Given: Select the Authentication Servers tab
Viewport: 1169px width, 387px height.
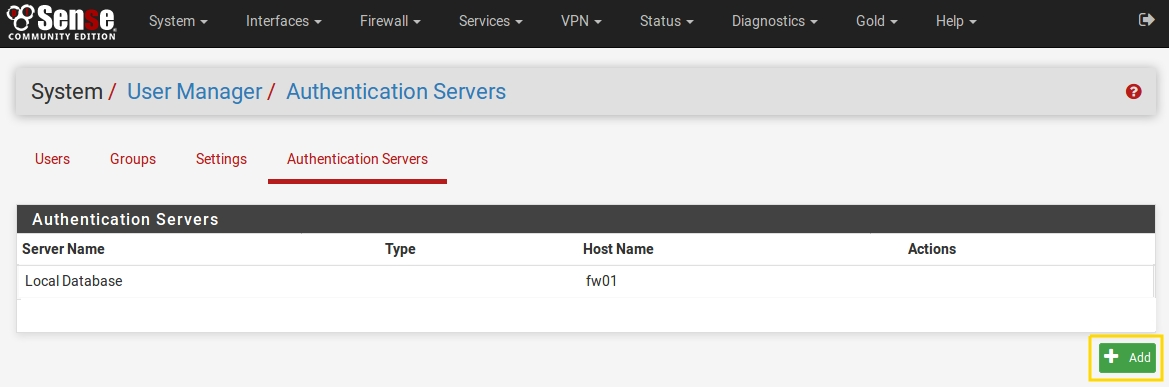Looking at the screenshot, I should 357,159.
